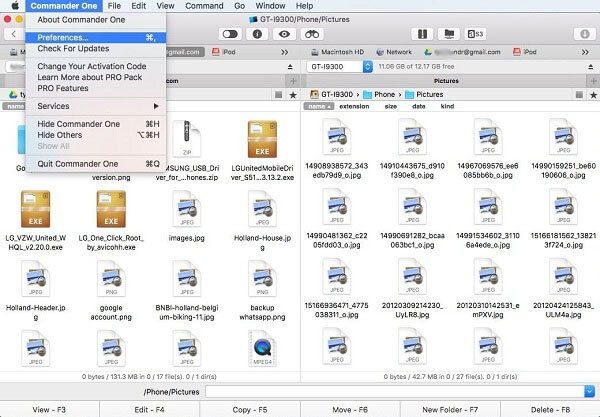600x417 pixels.
Task: Open the Command menu in menu bar
Action: 204,6
